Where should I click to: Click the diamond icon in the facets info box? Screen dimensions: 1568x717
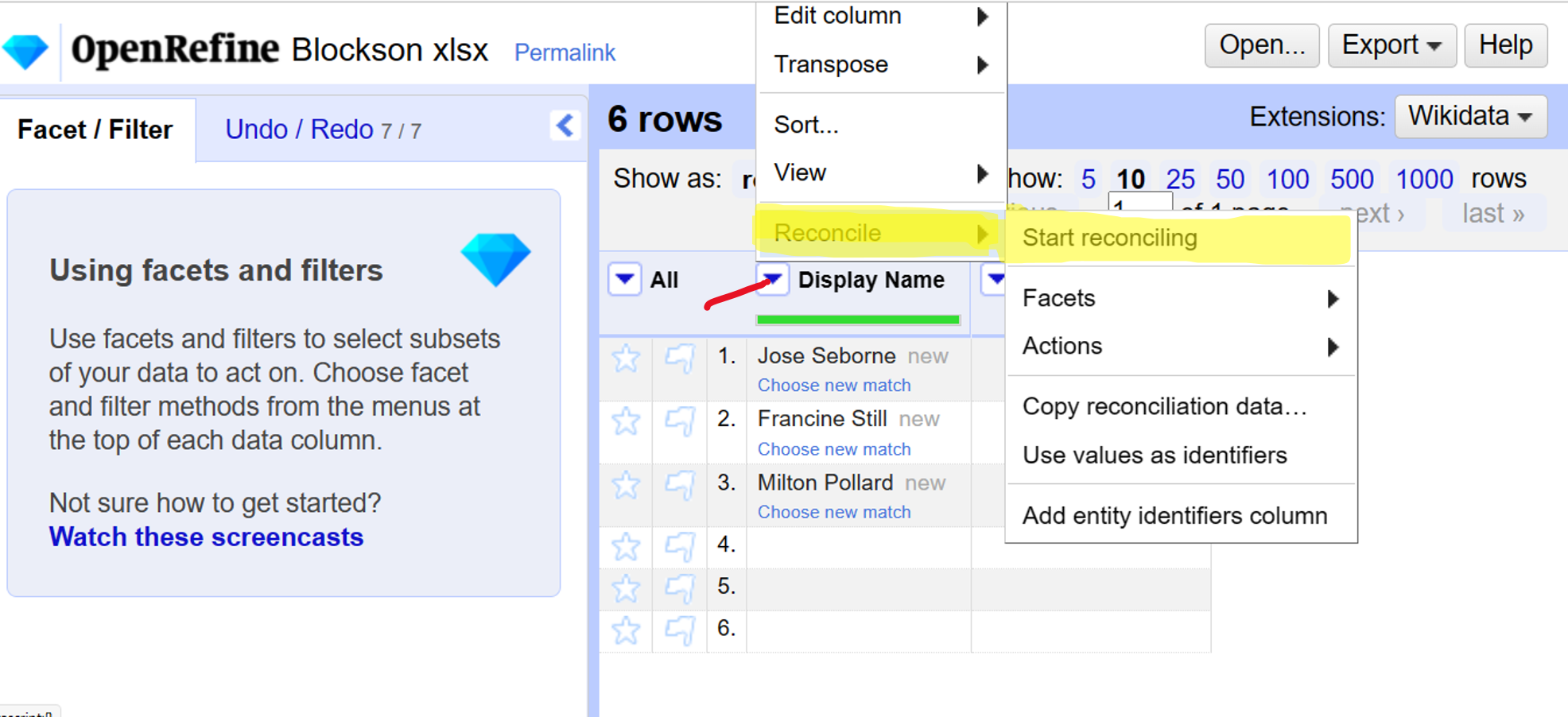[496, 258]
